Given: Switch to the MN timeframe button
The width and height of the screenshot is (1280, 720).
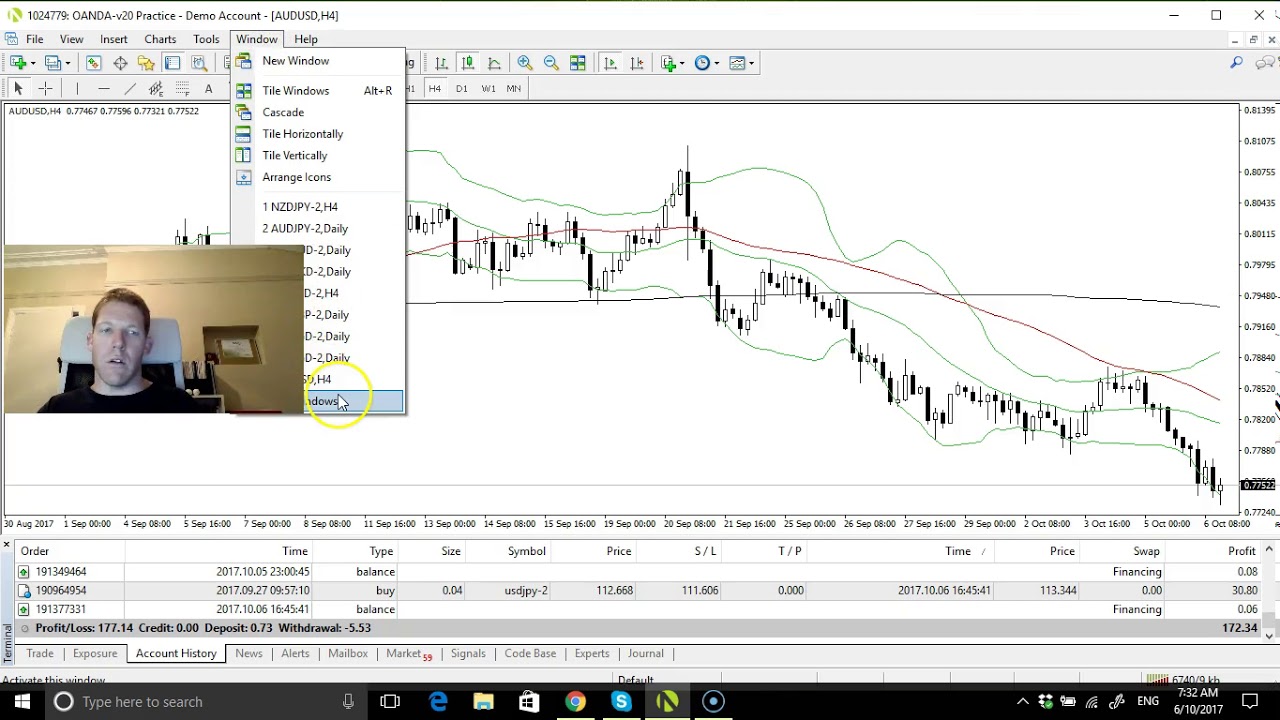Looking at the screenshot, I should point(513,89).
